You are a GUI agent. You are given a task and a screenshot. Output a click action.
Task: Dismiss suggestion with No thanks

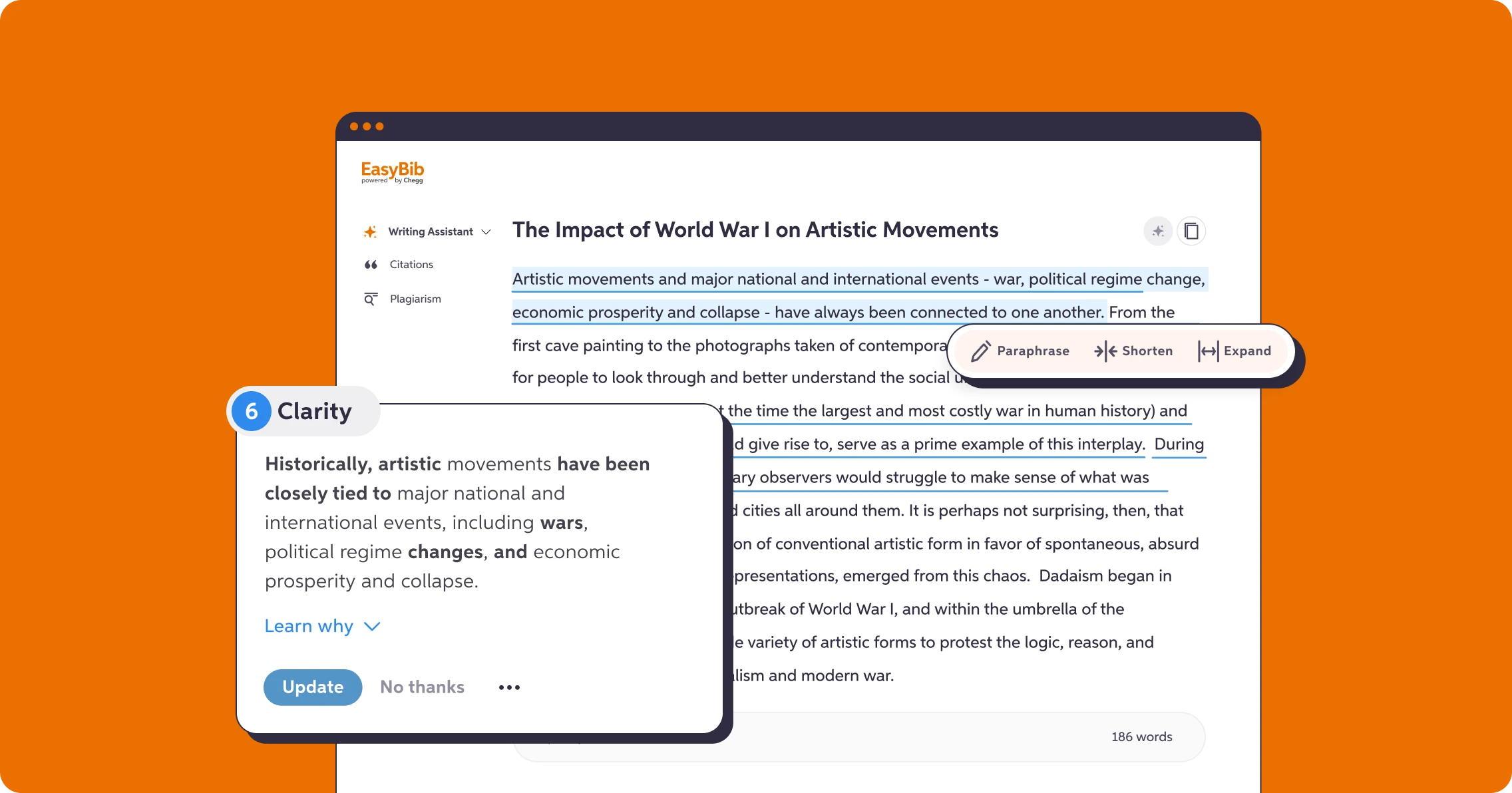[422, 687]
